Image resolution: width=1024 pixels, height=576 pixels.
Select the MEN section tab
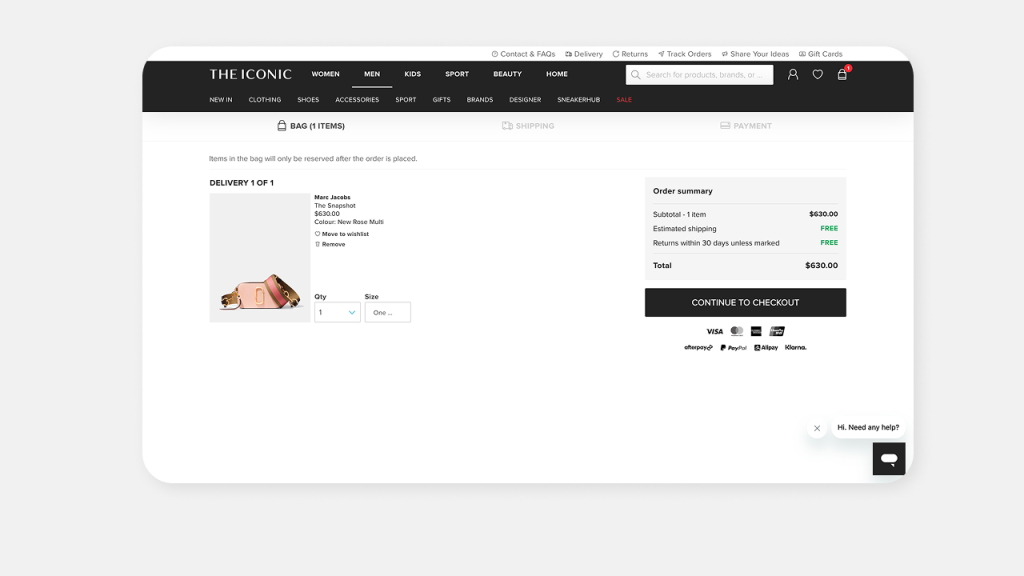click(372, 74)
